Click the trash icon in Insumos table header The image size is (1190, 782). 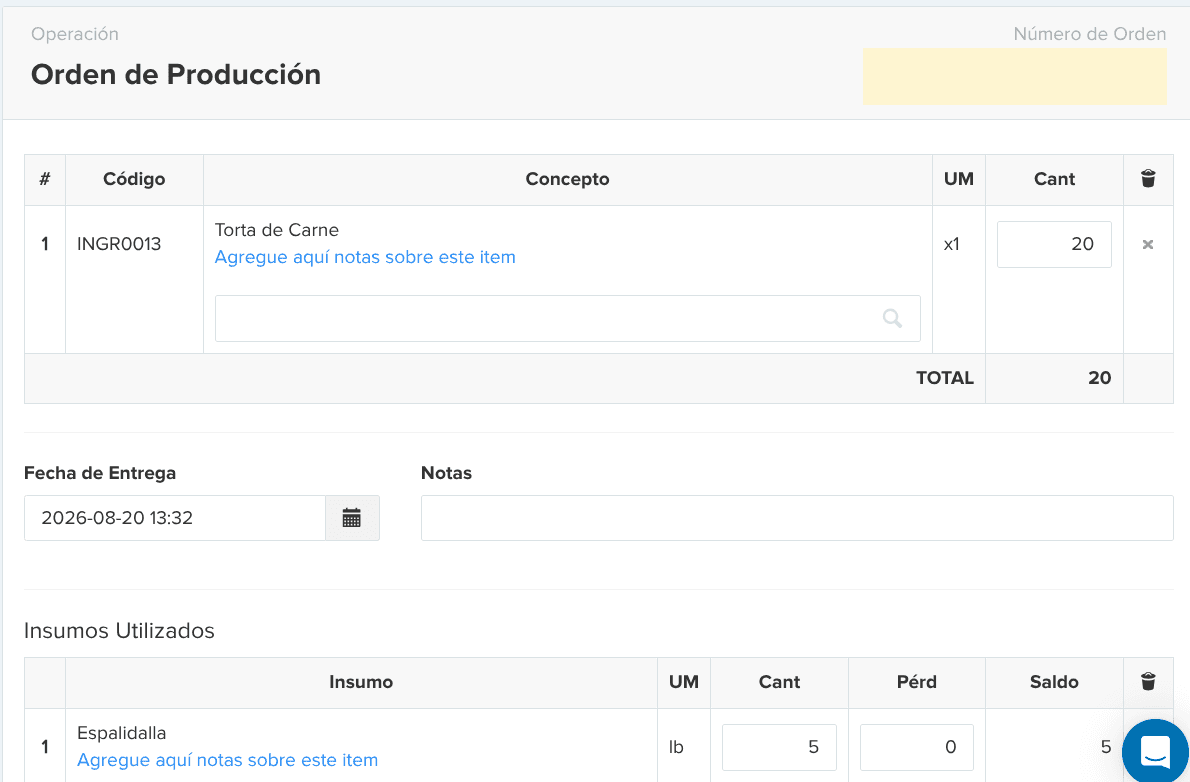click(x=1148, y=682)
